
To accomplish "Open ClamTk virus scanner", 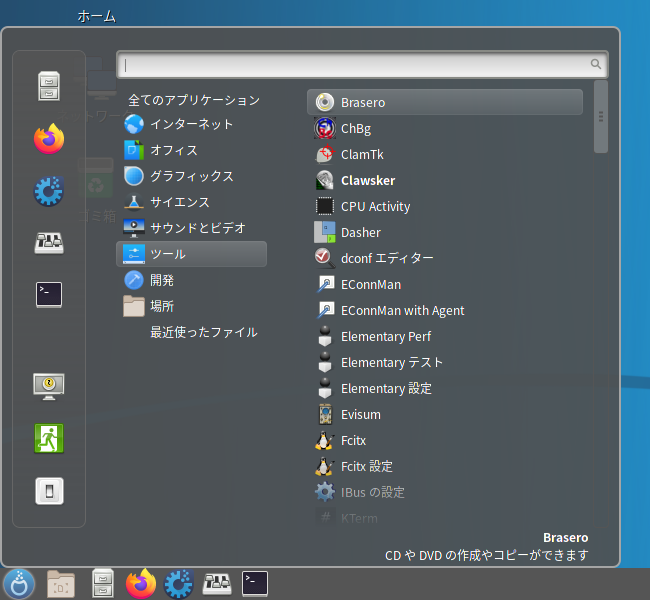I will tap(445, 154).
